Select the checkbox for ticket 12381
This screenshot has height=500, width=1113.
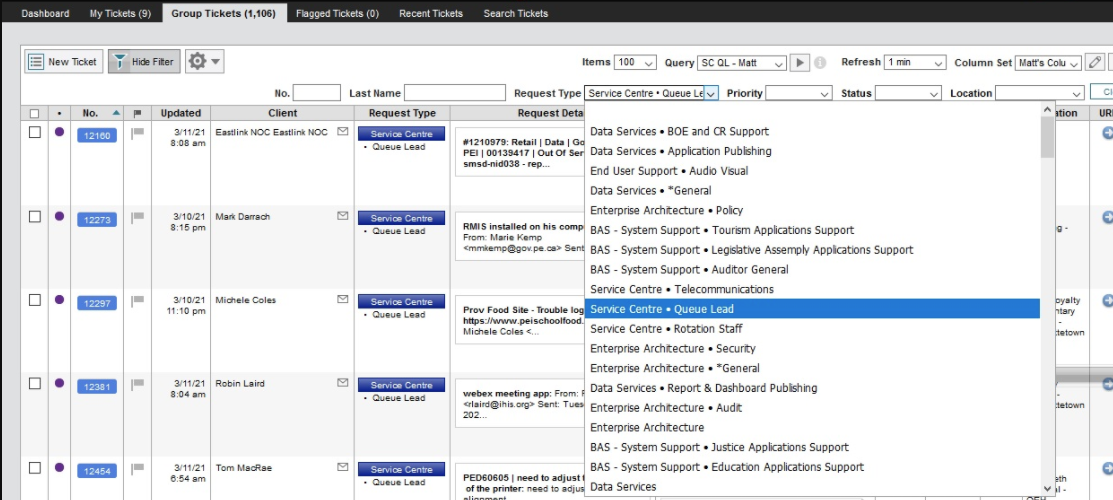[x=35, y=384]
